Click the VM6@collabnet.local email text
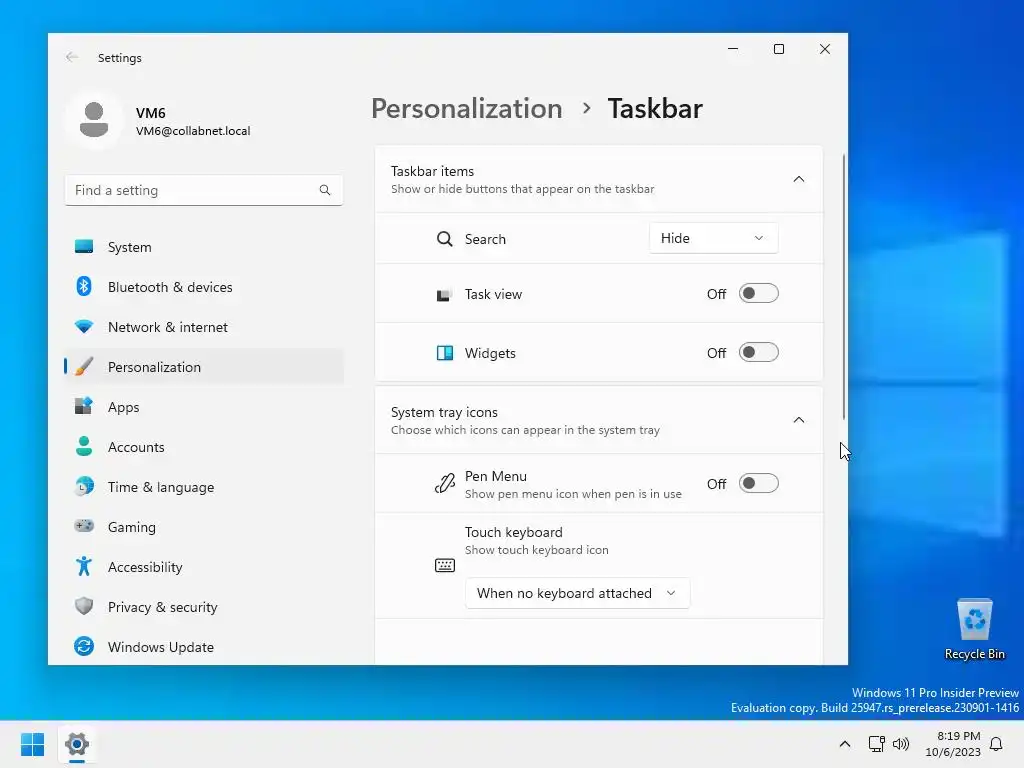 (193, 131)
